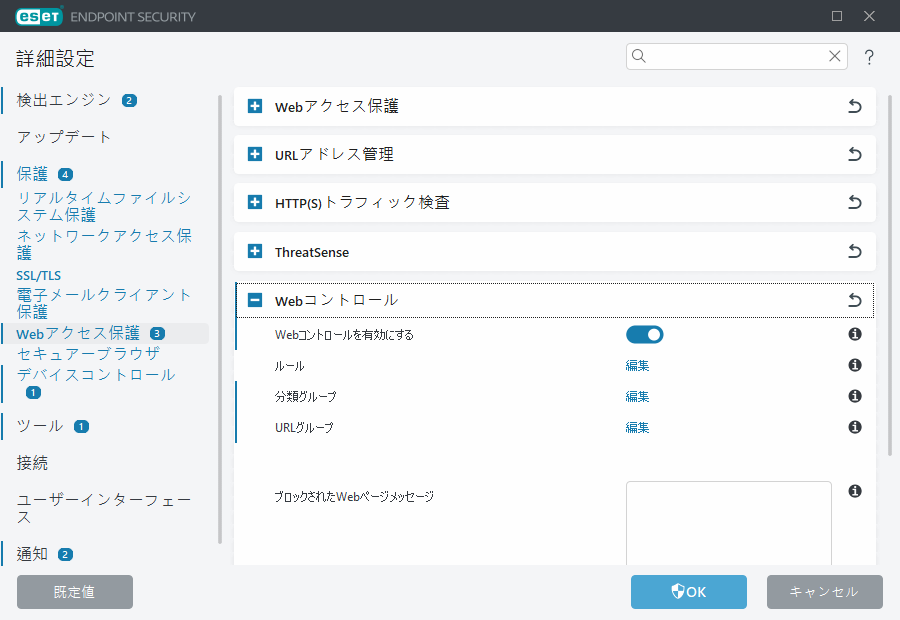
Task: Expand the Webアクセス保護 section
Action: coord(253,106)
